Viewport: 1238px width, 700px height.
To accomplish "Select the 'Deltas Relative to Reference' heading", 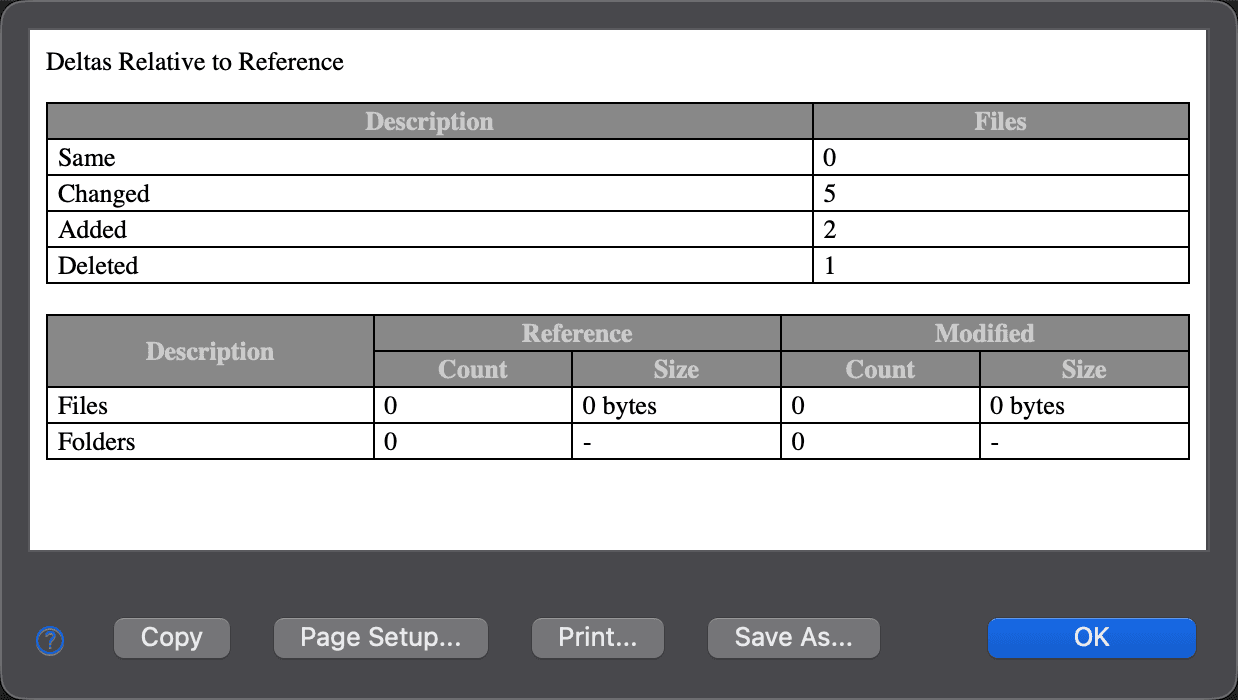I will [x=195, y=62].
